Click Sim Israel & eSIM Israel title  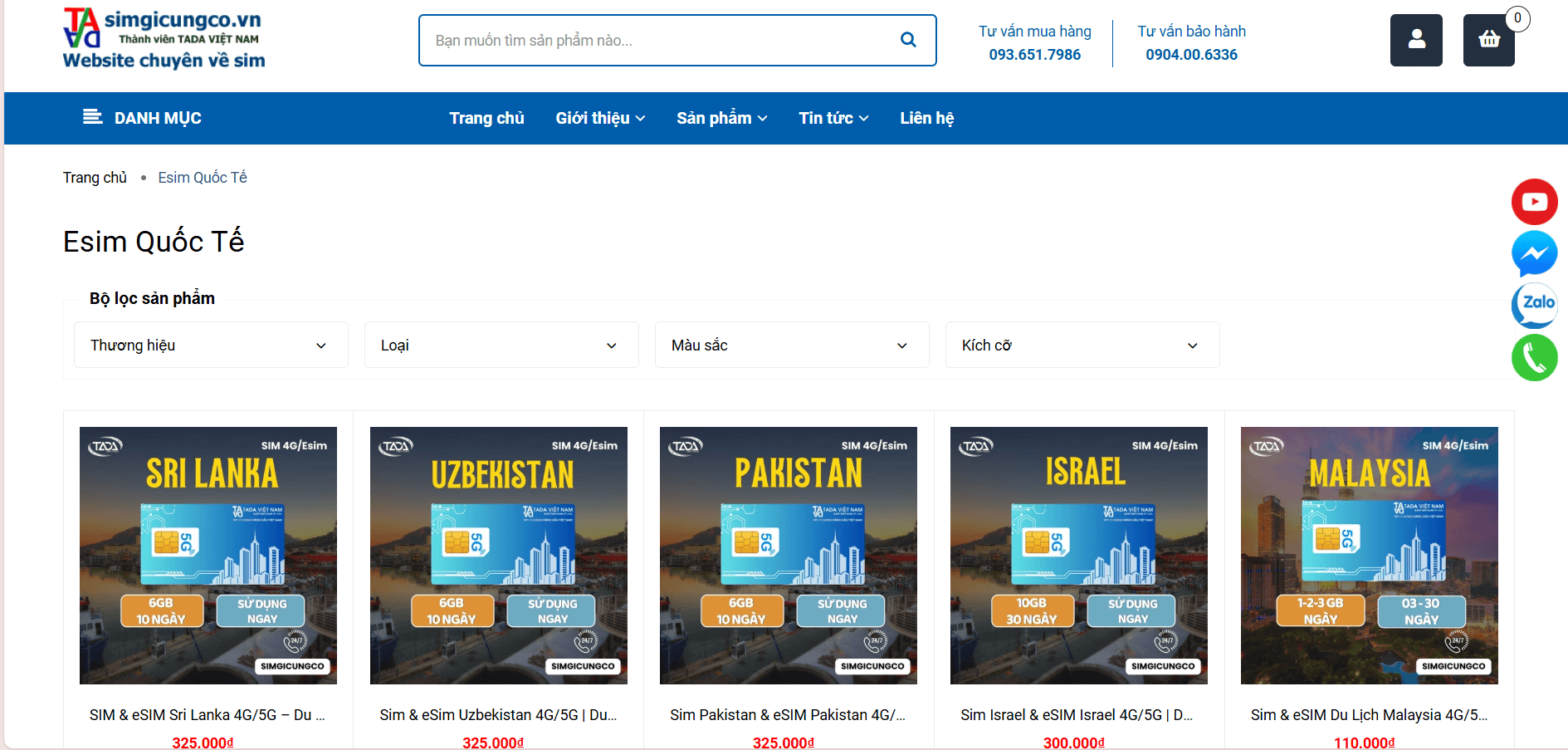tap(1077, 715)
